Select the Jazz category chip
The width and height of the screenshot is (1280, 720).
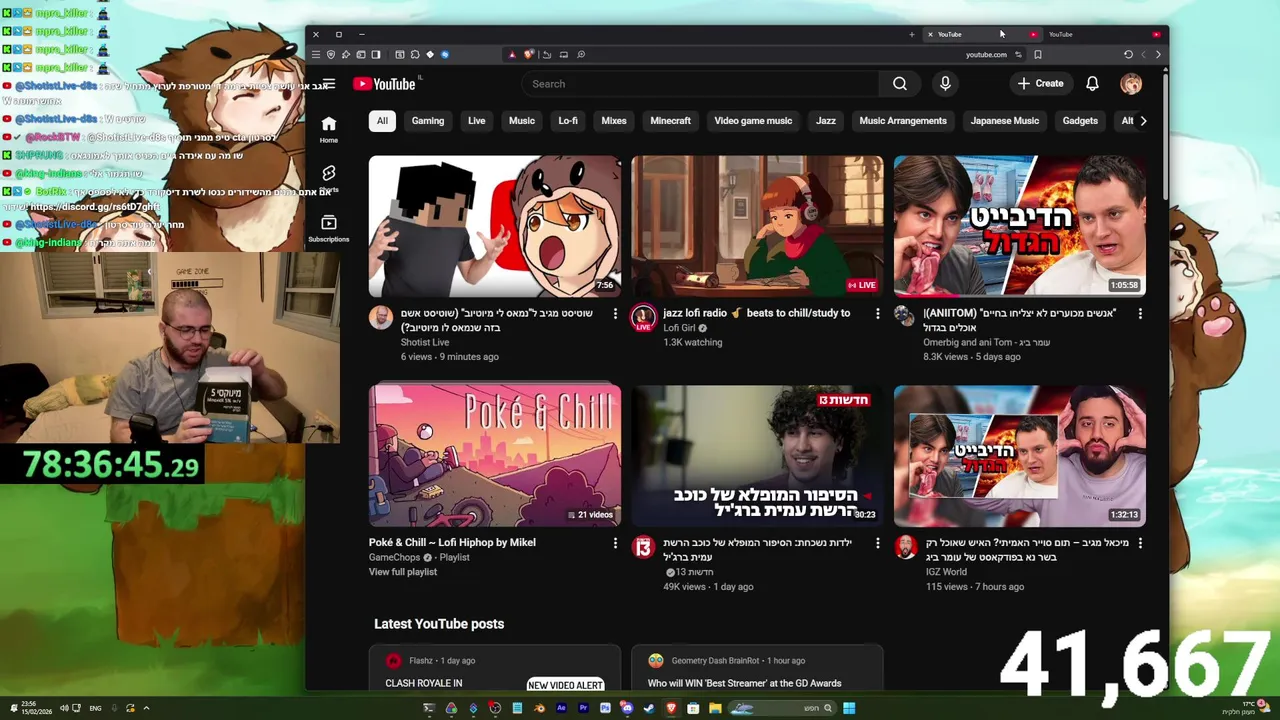[826, 121]
